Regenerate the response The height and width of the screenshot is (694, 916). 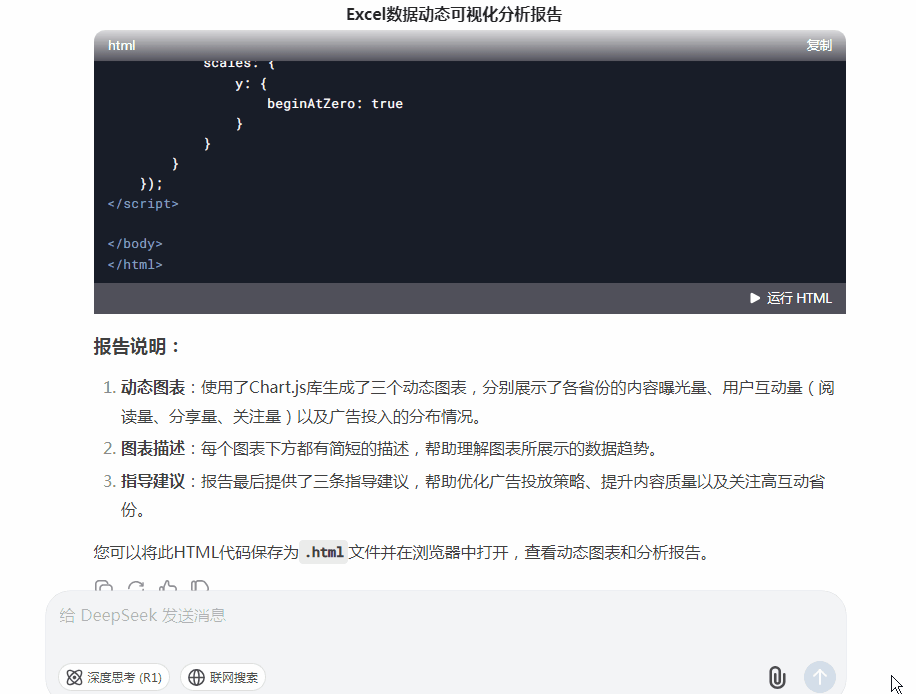(x=136, y=586)
